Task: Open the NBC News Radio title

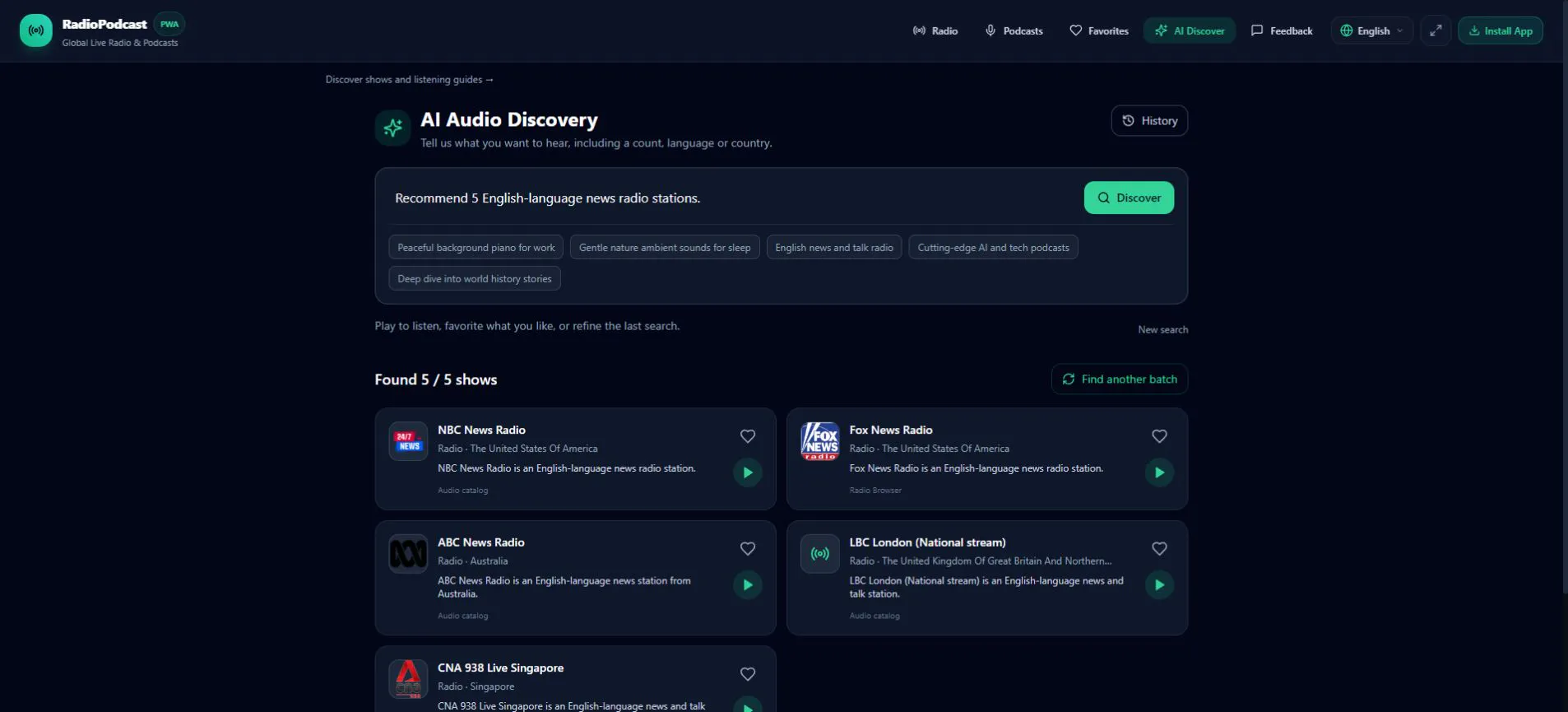Action: point(481,430)
